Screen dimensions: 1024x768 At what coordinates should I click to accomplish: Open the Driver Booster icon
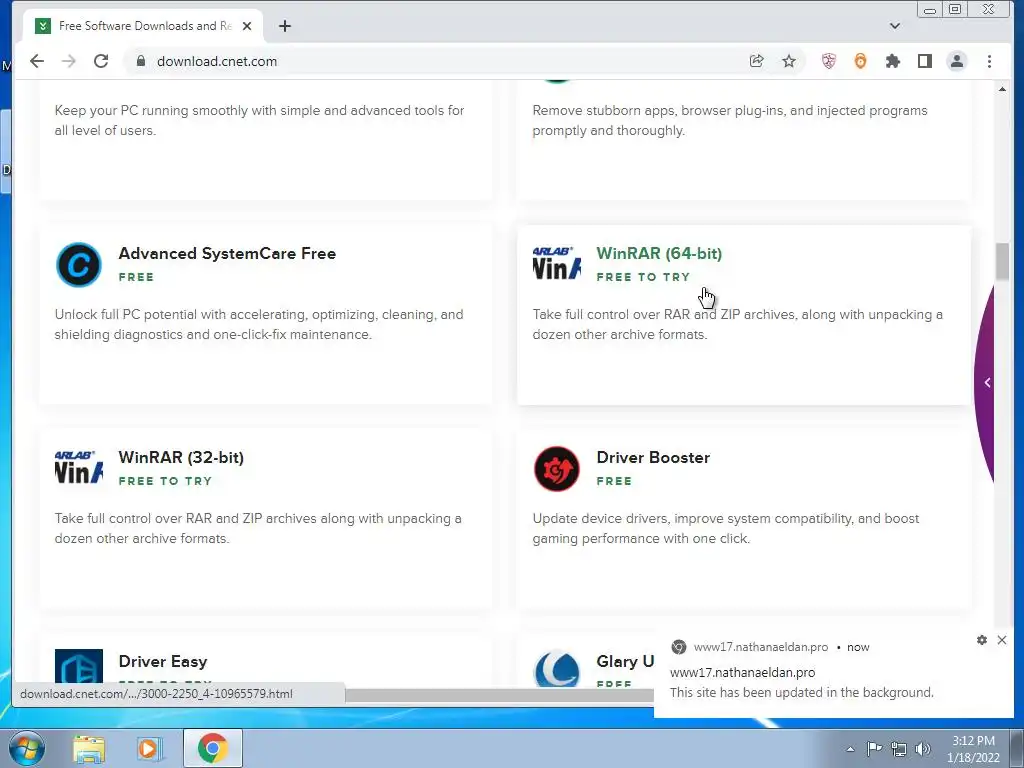556,468
